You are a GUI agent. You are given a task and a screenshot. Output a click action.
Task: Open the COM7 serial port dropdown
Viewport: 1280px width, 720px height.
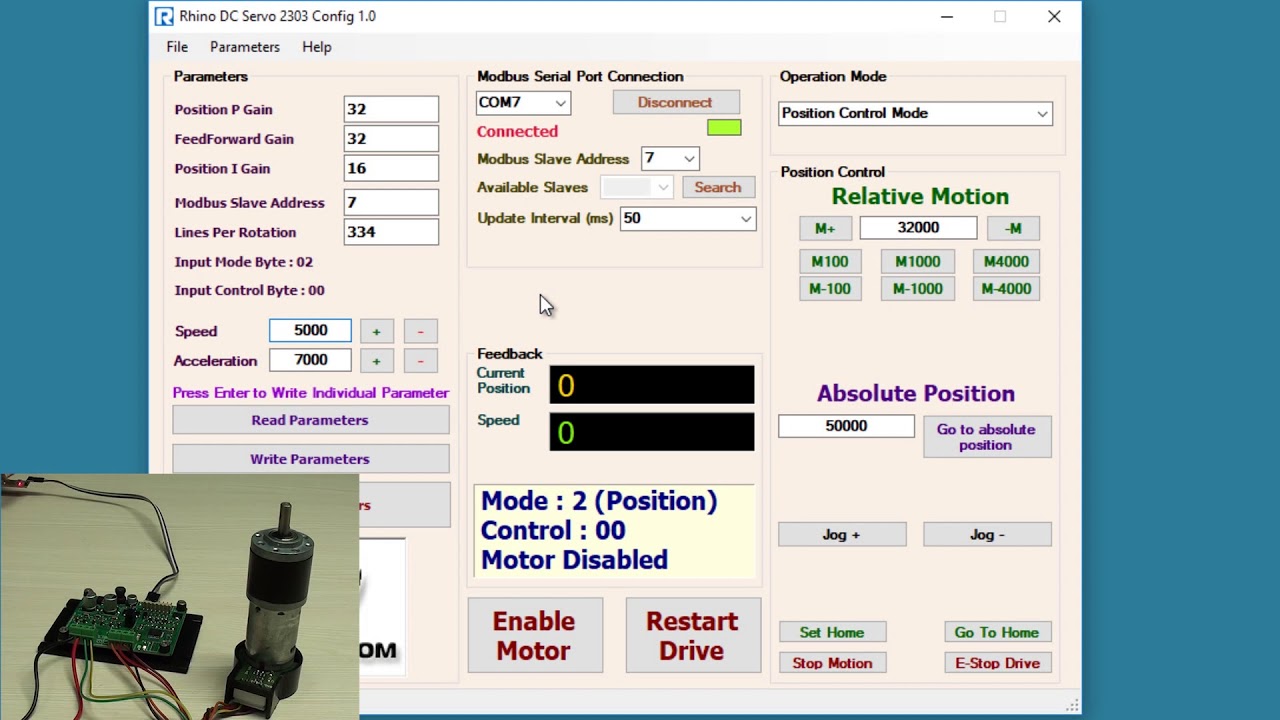523,102
